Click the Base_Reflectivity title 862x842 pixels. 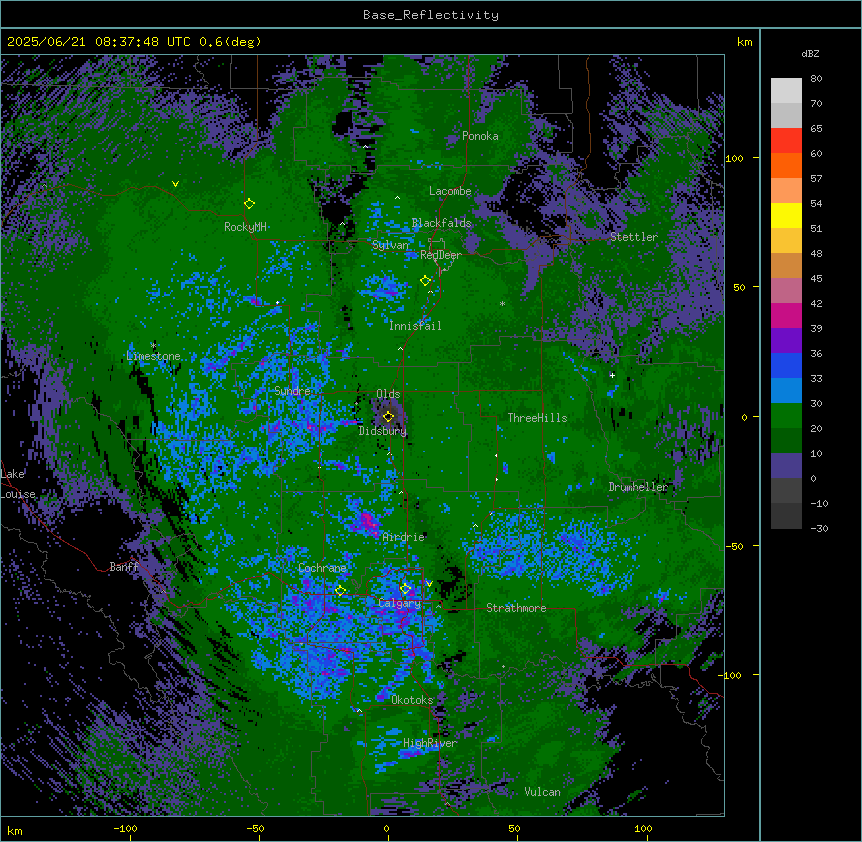tap(431, 15)
